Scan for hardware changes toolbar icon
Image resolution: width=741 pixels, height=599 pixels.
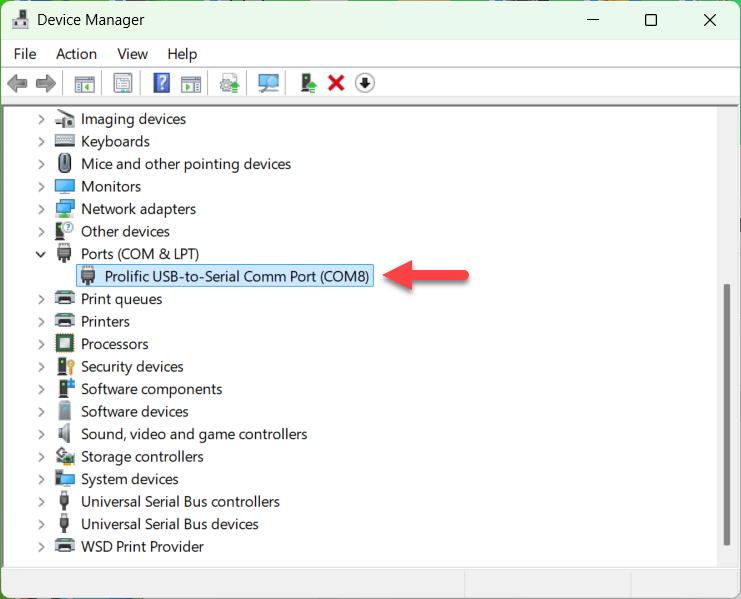[268, 84]
